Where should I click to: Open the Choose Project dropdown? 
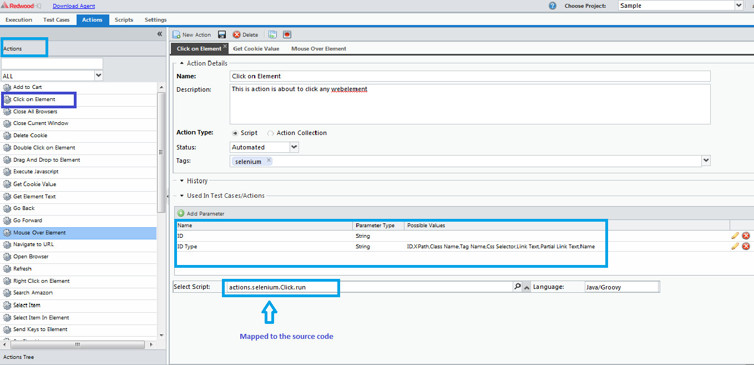pyautogui.click(x=739, y=6)
